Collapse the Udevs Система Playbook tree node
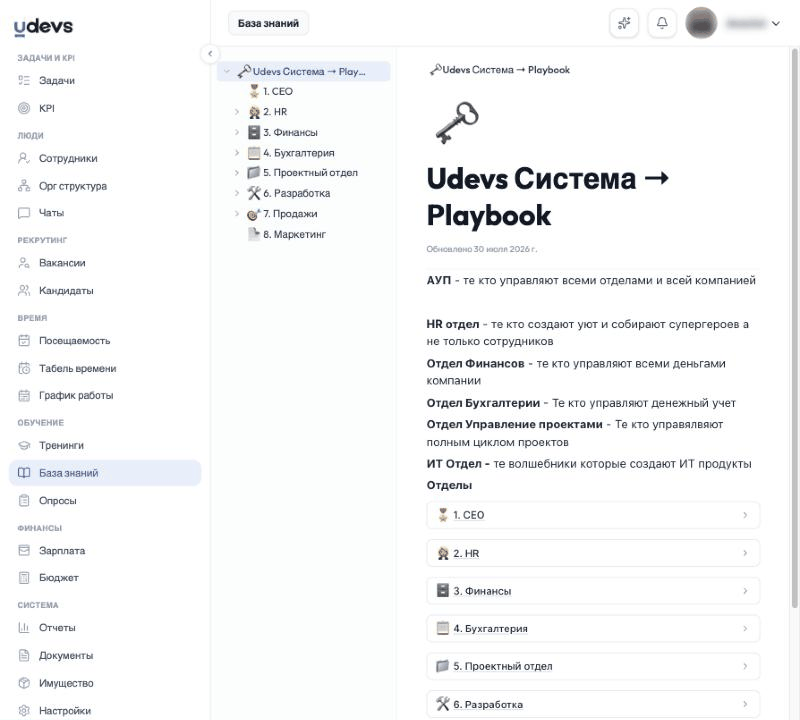 click(x=227, y=71)
